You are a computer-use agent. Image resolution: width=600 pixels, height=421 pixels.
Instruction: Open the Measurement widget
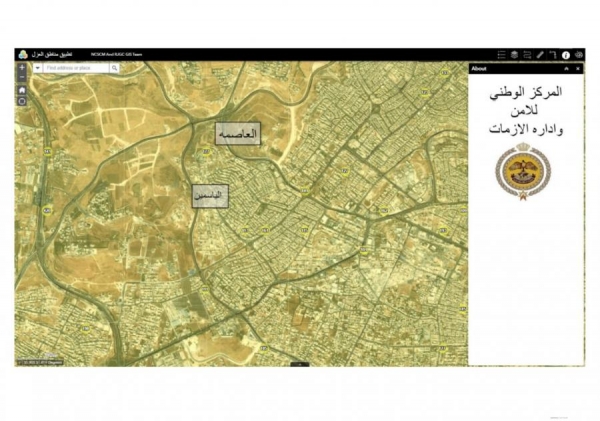[553, 55]
